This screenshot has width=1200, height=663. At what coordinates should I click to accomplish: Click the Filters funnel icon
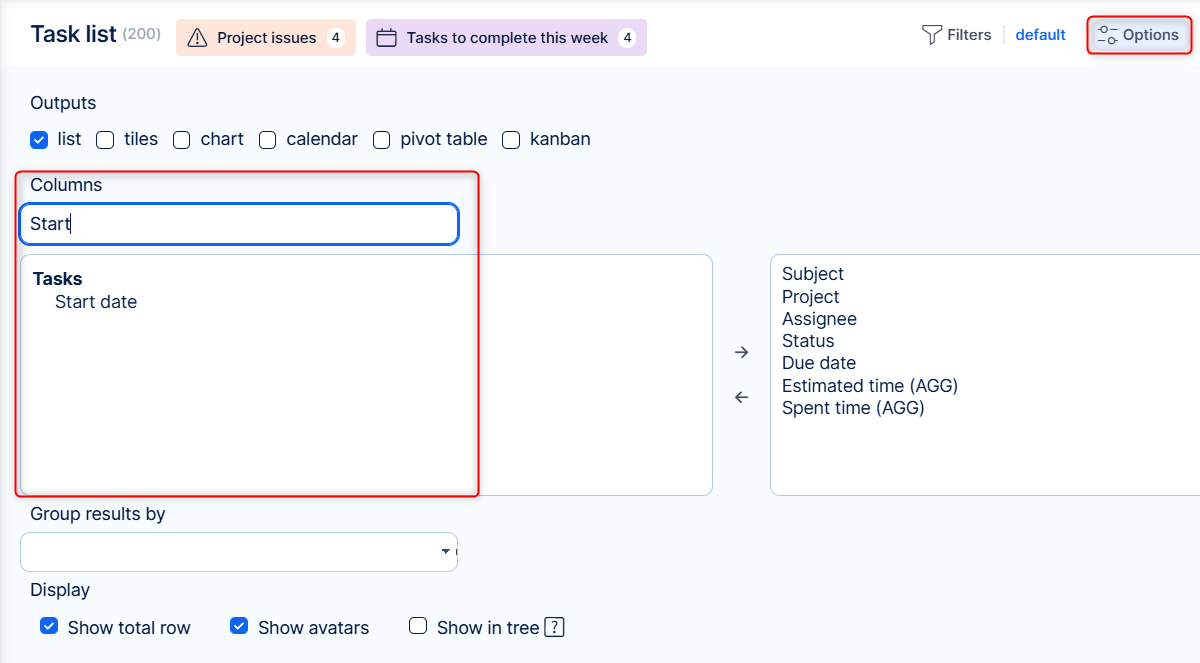pos(931,35)
